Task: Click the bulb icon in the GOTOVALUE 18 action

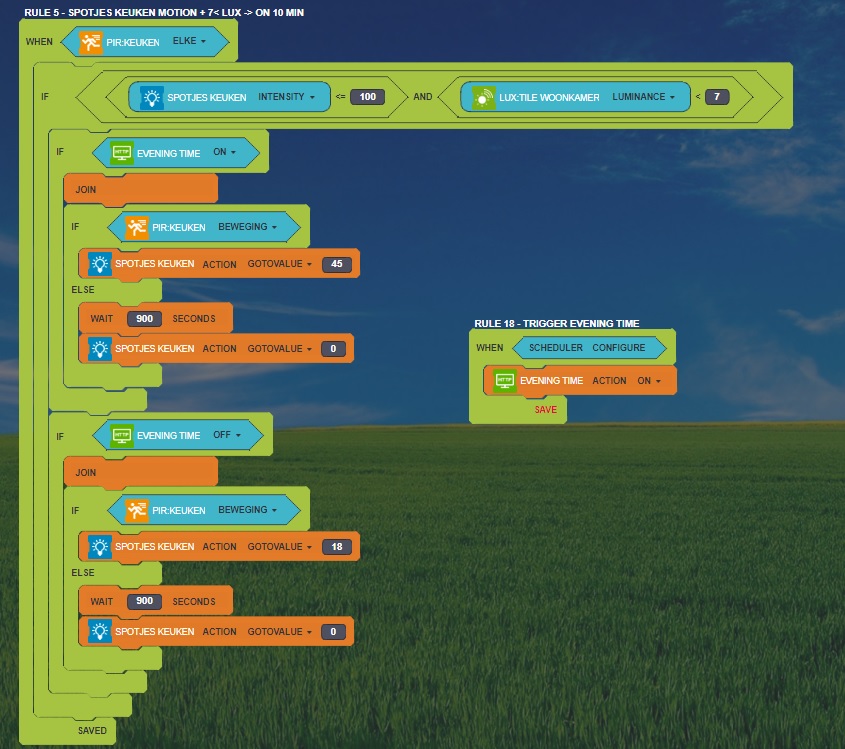Action: 100,547
